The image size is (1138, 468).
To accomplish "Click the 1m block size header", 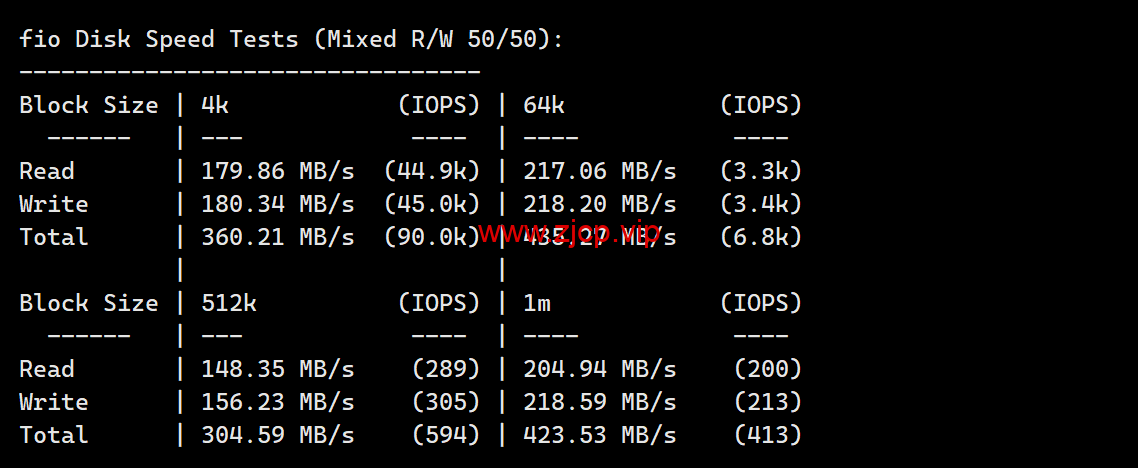I will point(536,303).
